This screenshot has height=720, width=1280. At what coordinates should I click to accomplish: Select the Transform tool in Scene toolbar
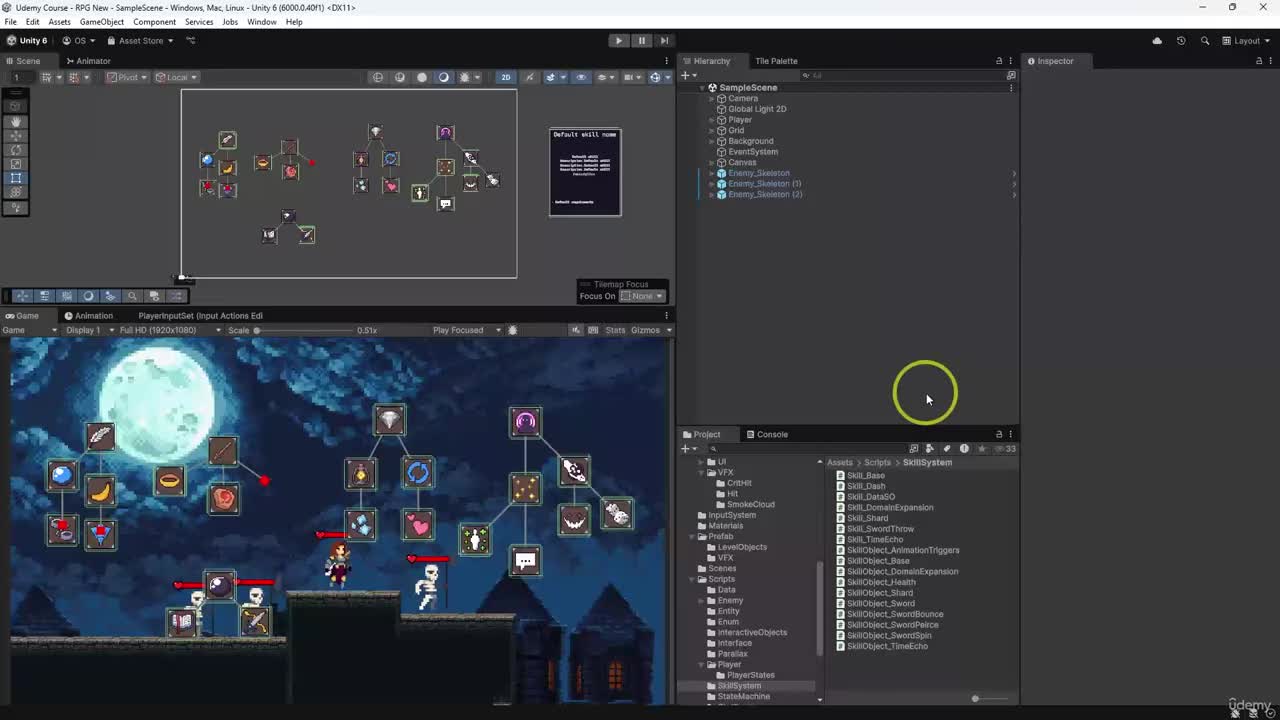click(x=15, y=192)
